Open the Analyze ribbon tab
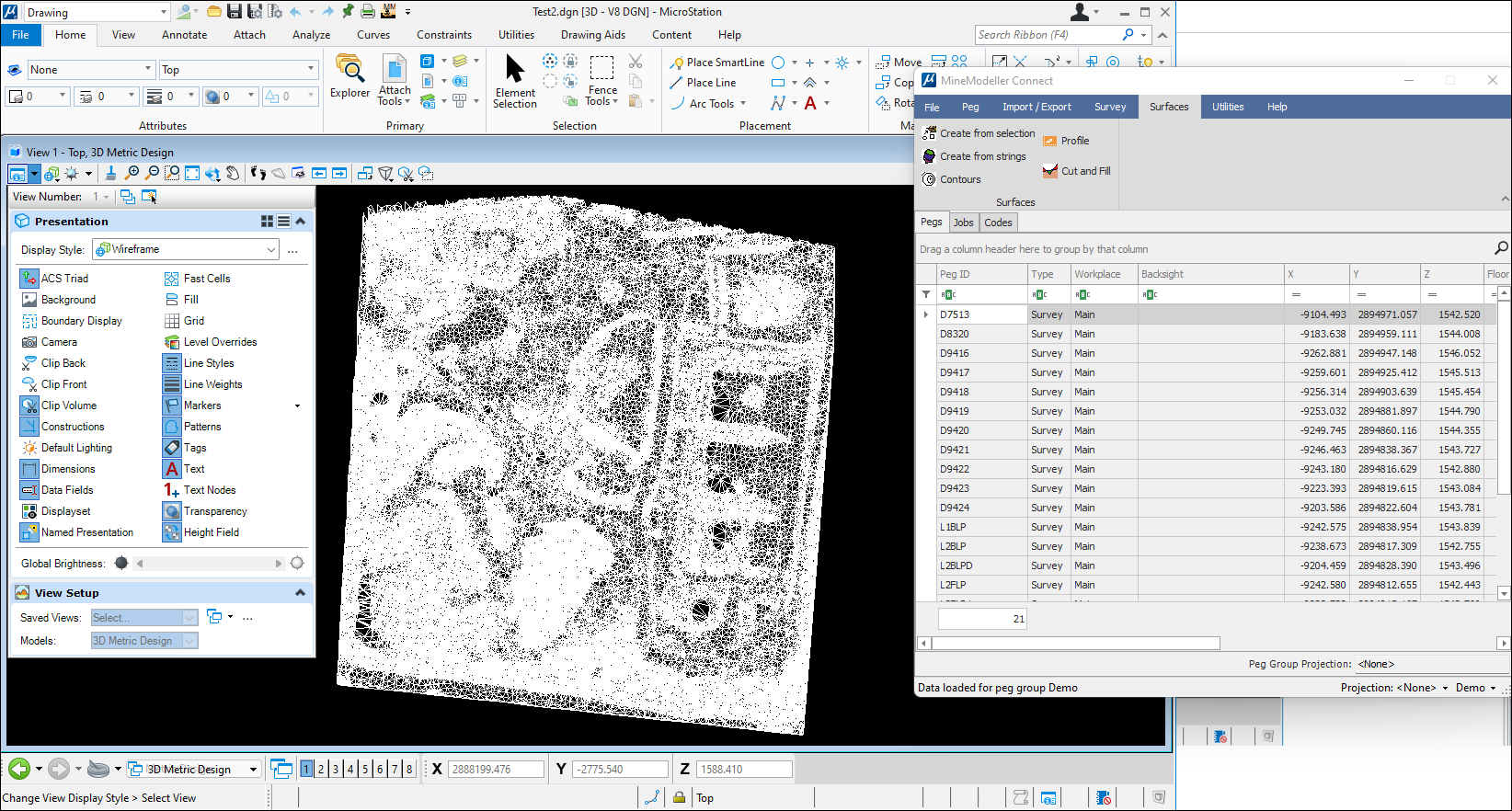The image size is (1512, 811). (311, 35)
